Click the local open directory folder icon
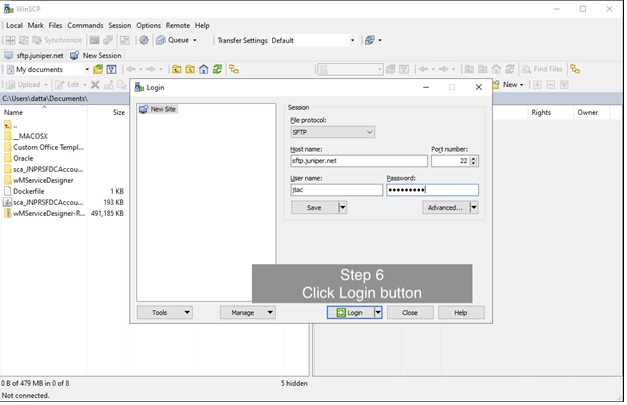627x405 pixels. coord(98,70)
